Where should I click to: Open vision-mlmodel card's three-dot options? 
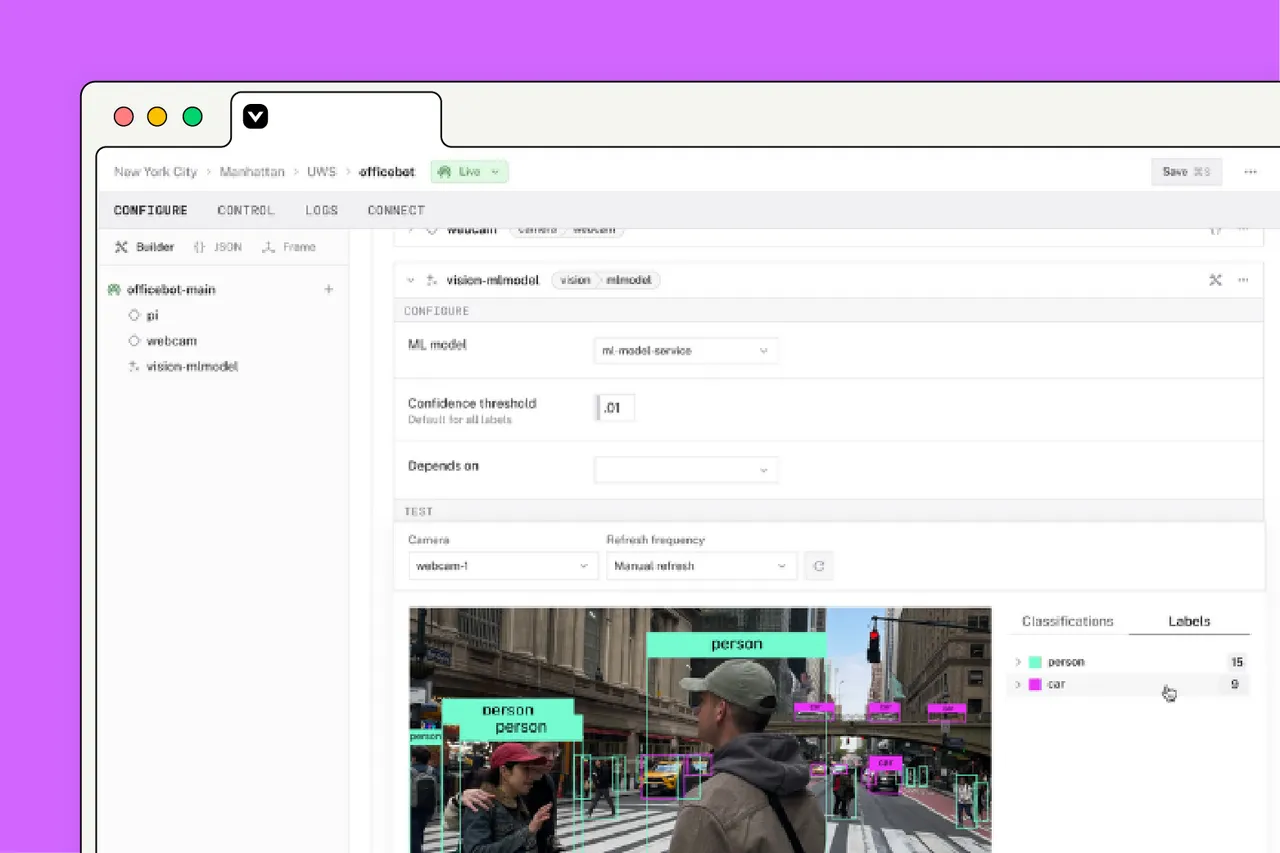(x=1243, y=280)
